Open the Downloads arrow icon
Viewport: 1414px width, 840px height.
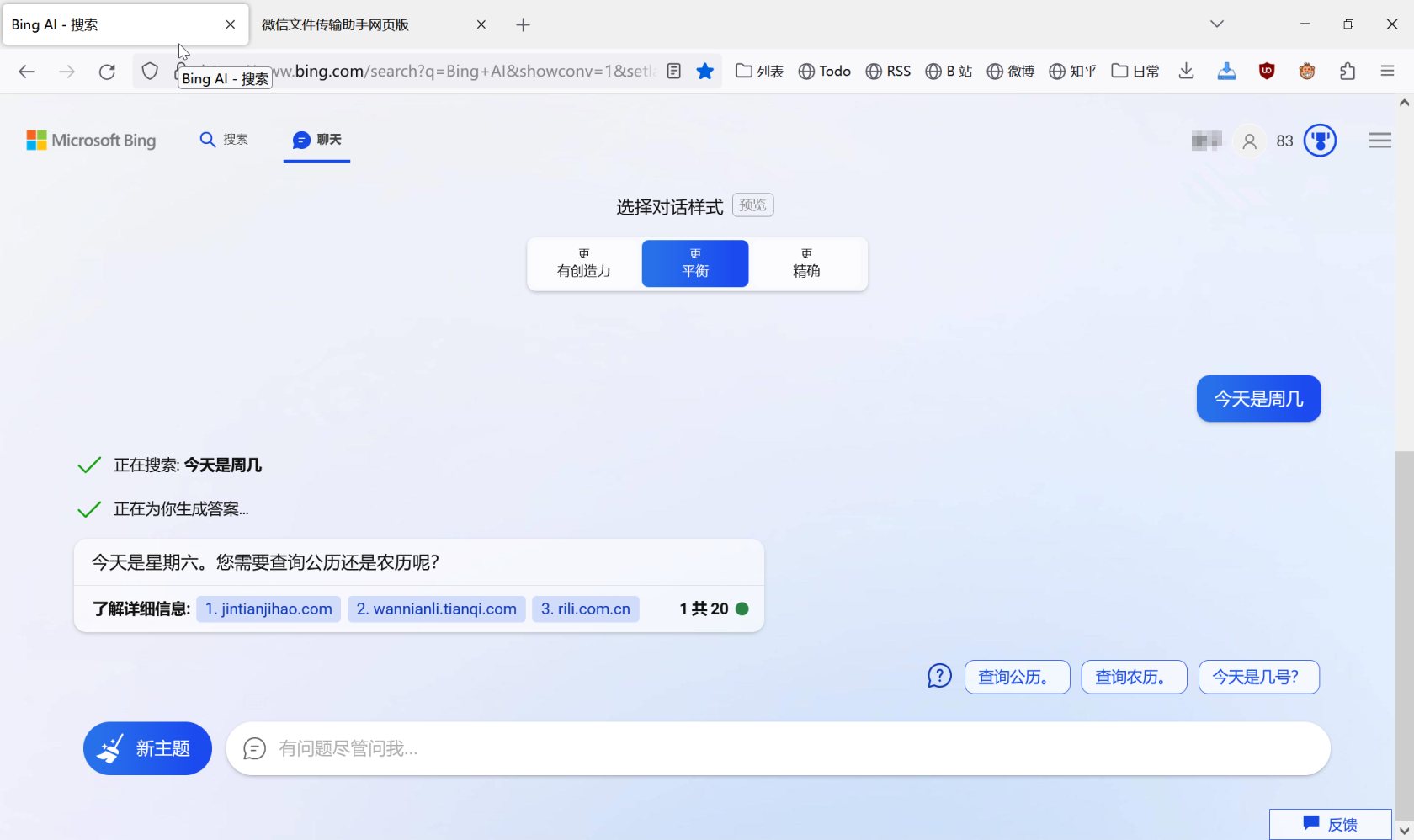pyautogui.click(x=1186, y=72)
